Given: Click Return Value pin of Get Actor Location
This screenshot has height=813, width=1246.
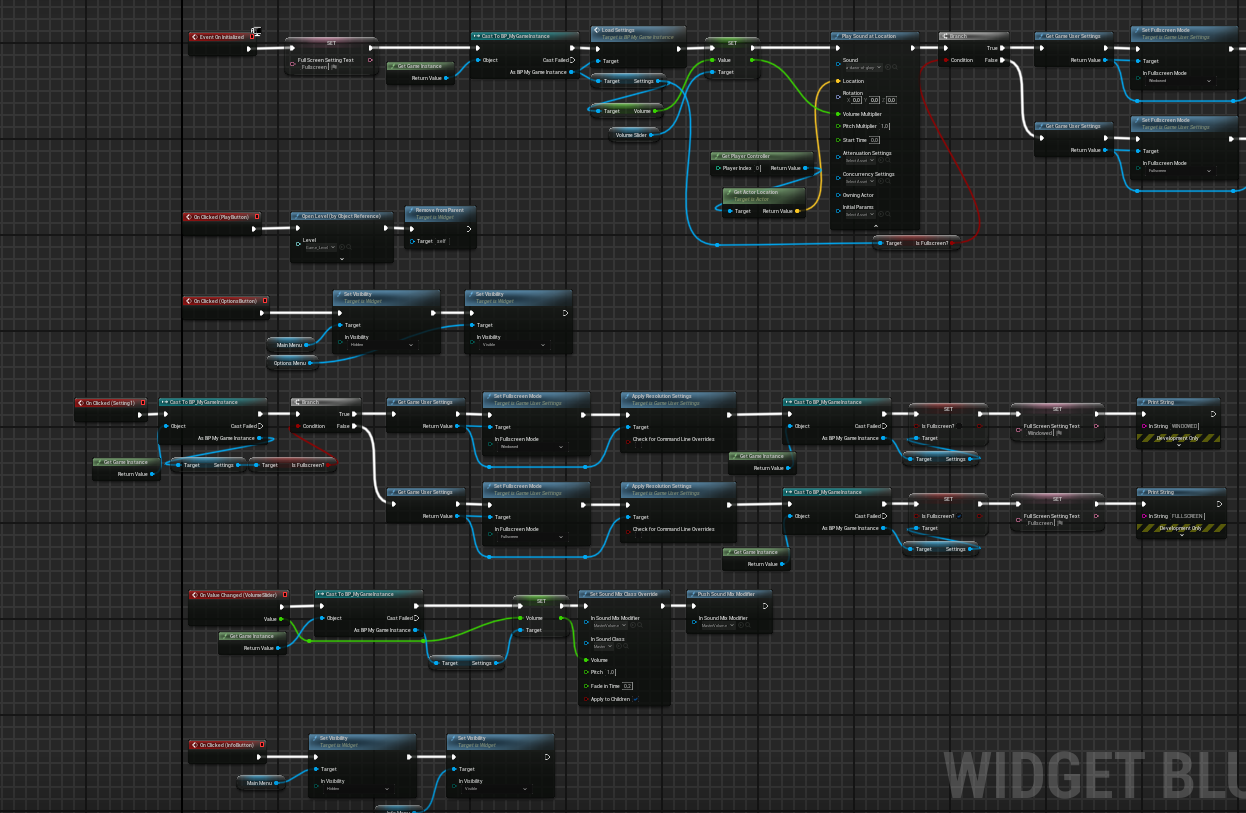Looking at the screenshot, I should click(x=797, y=211).
